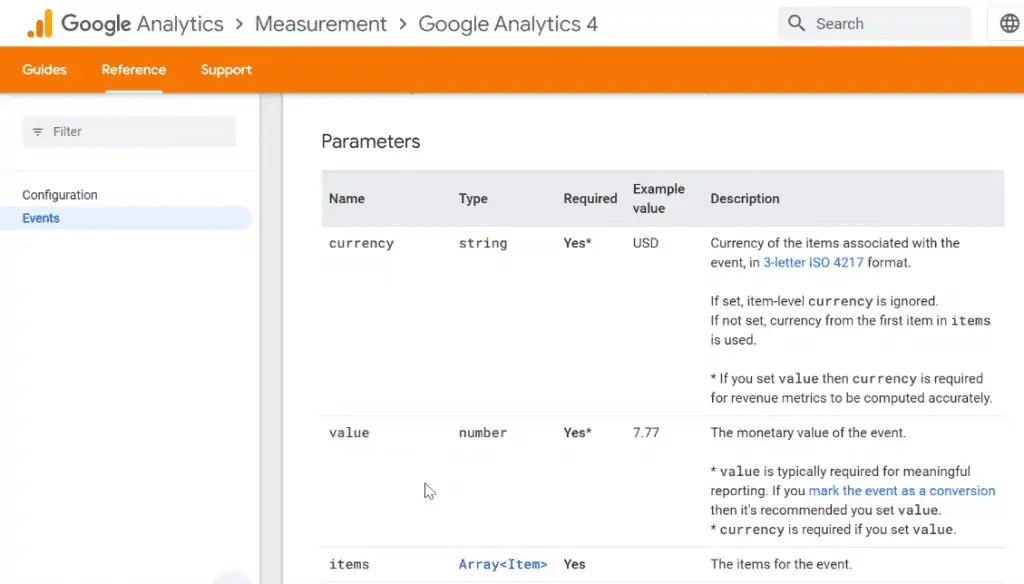Open the mark the event as a conversion link

coord(902,491)
